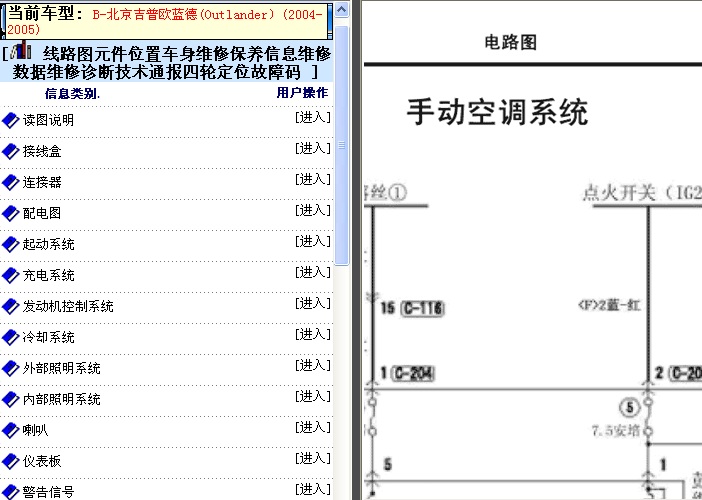Open 进入 link for 充电系统

(x=312, y=272)
